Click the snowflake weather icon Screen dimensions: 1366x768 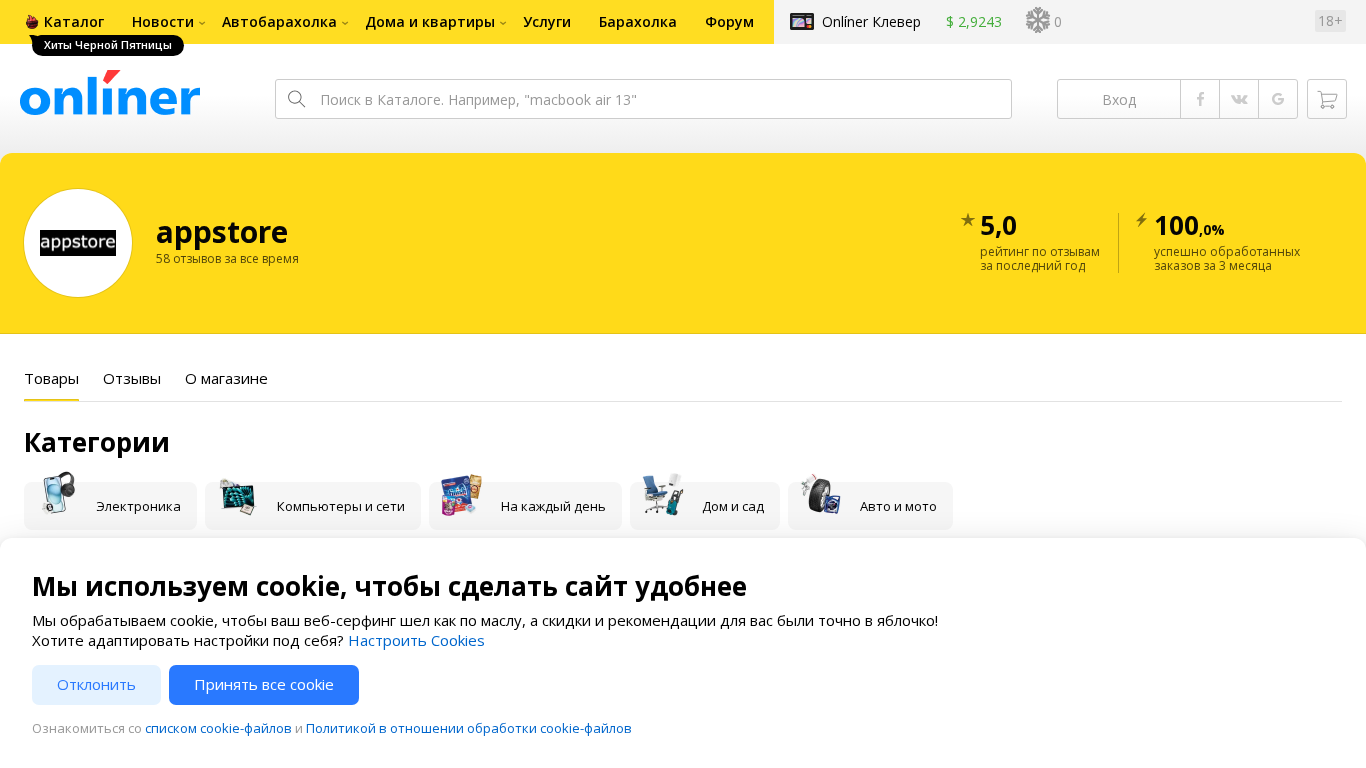(x=1038, y=21)
